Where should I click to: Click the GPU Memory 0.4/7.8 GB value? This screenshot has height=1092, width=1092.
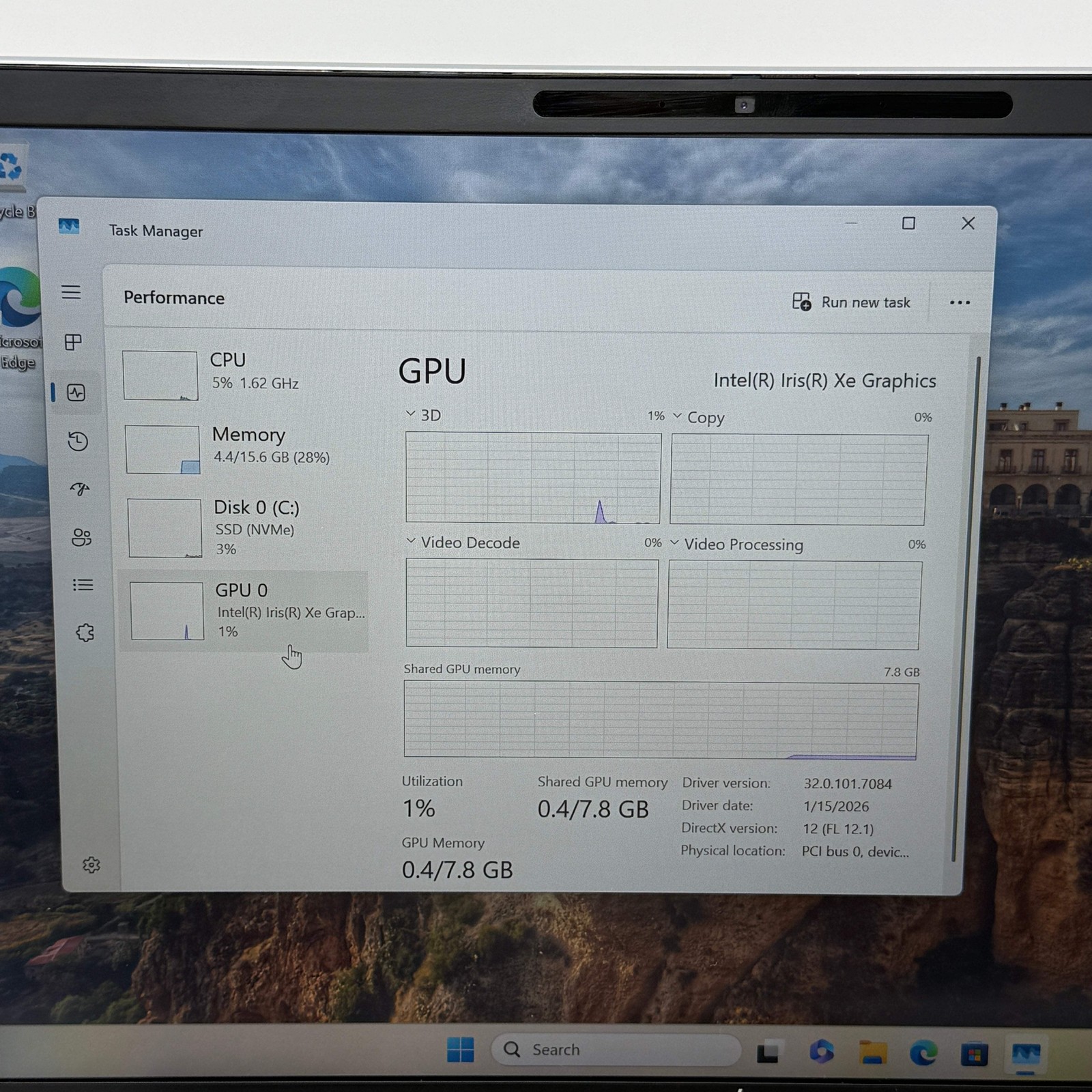click(x=457, y=870)
